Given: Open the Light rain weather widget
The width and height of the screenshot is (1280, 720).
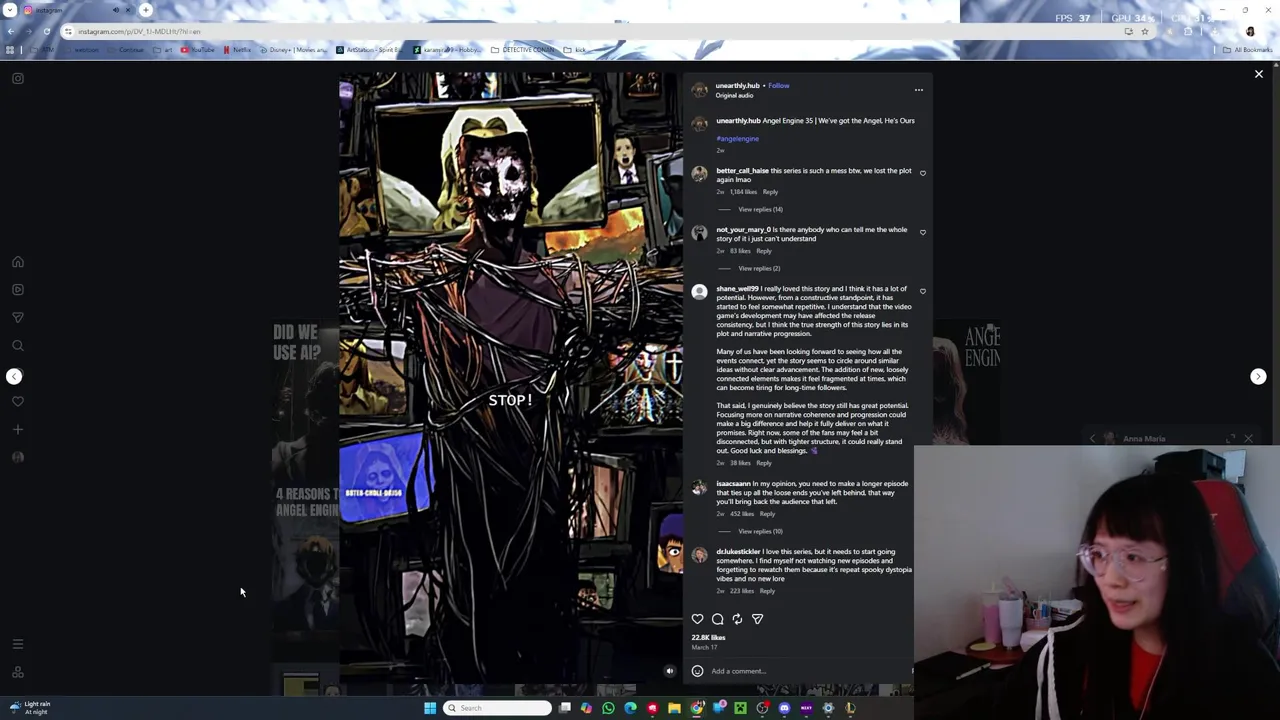Looking at the screenshot, I should (x=28, y=708).
